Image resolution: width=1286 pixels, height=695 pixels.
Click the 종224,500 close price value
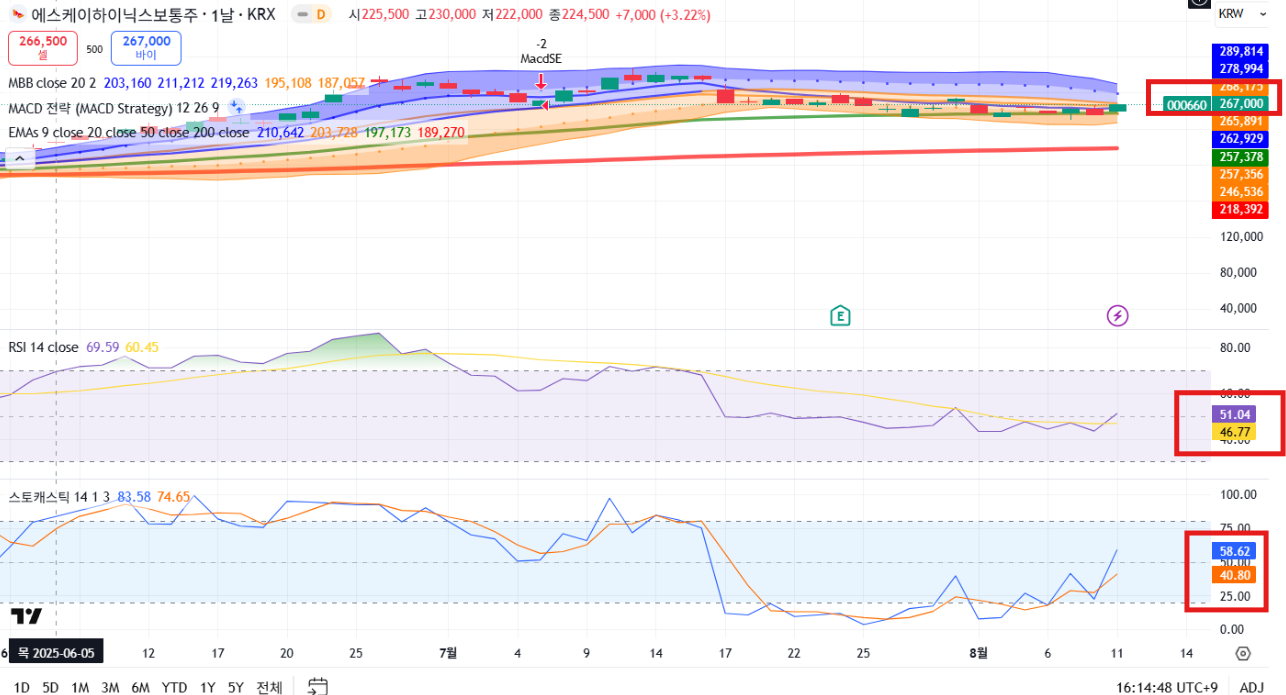pos(579,15)
